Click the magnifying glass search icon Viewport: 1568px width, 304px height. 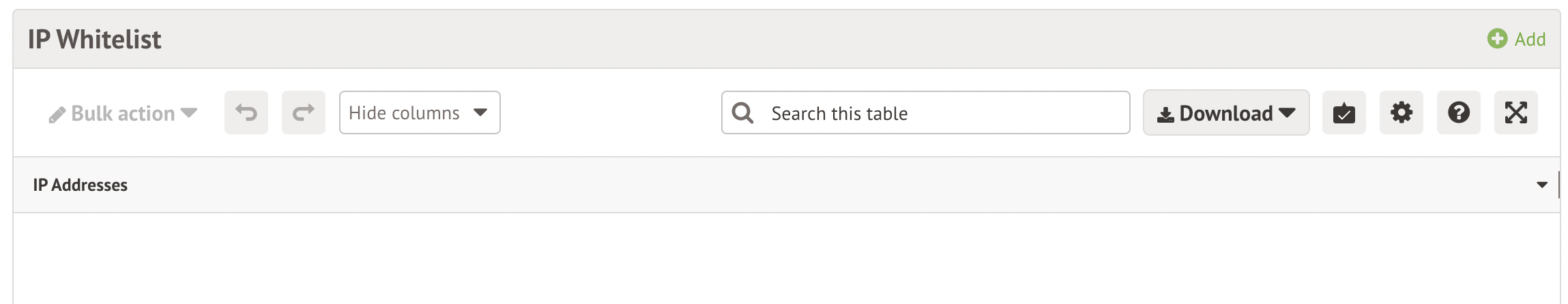click(742, 113)
